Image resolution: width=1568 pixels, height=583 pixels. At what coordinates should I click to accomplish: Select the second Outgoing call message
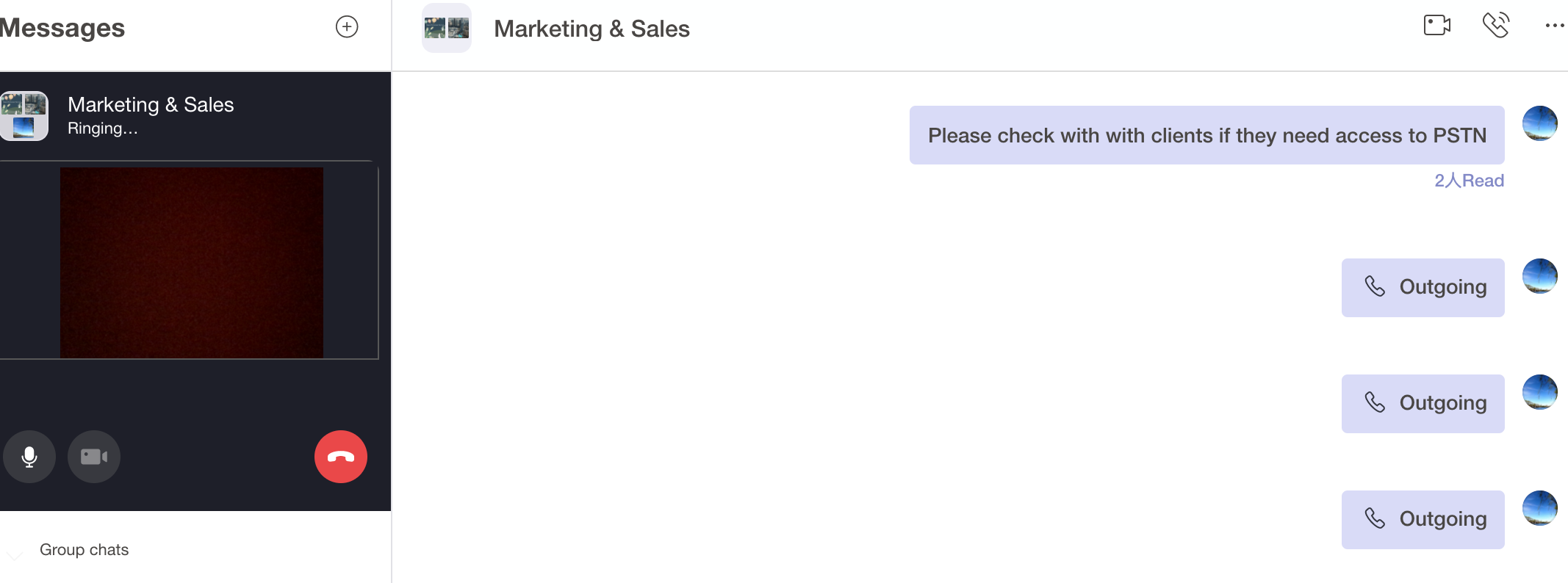coord(1423,404)
